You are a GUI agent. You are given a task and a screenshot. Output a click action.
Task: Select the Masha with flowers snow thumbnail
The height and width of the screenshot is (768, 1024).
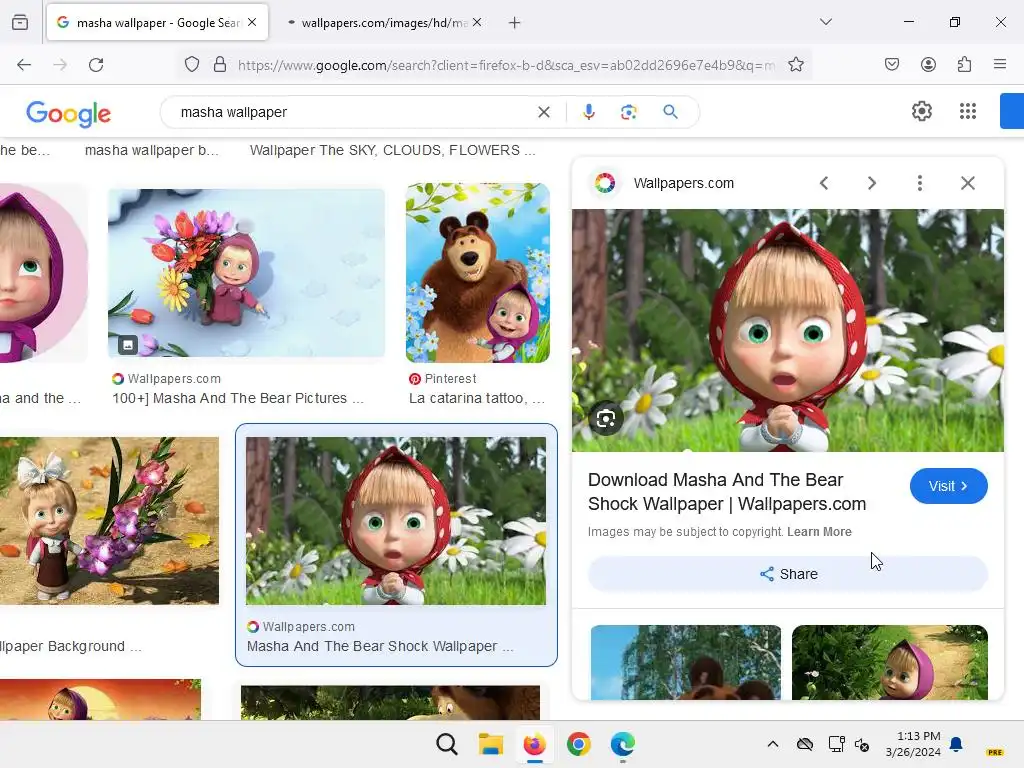[246, 273]
